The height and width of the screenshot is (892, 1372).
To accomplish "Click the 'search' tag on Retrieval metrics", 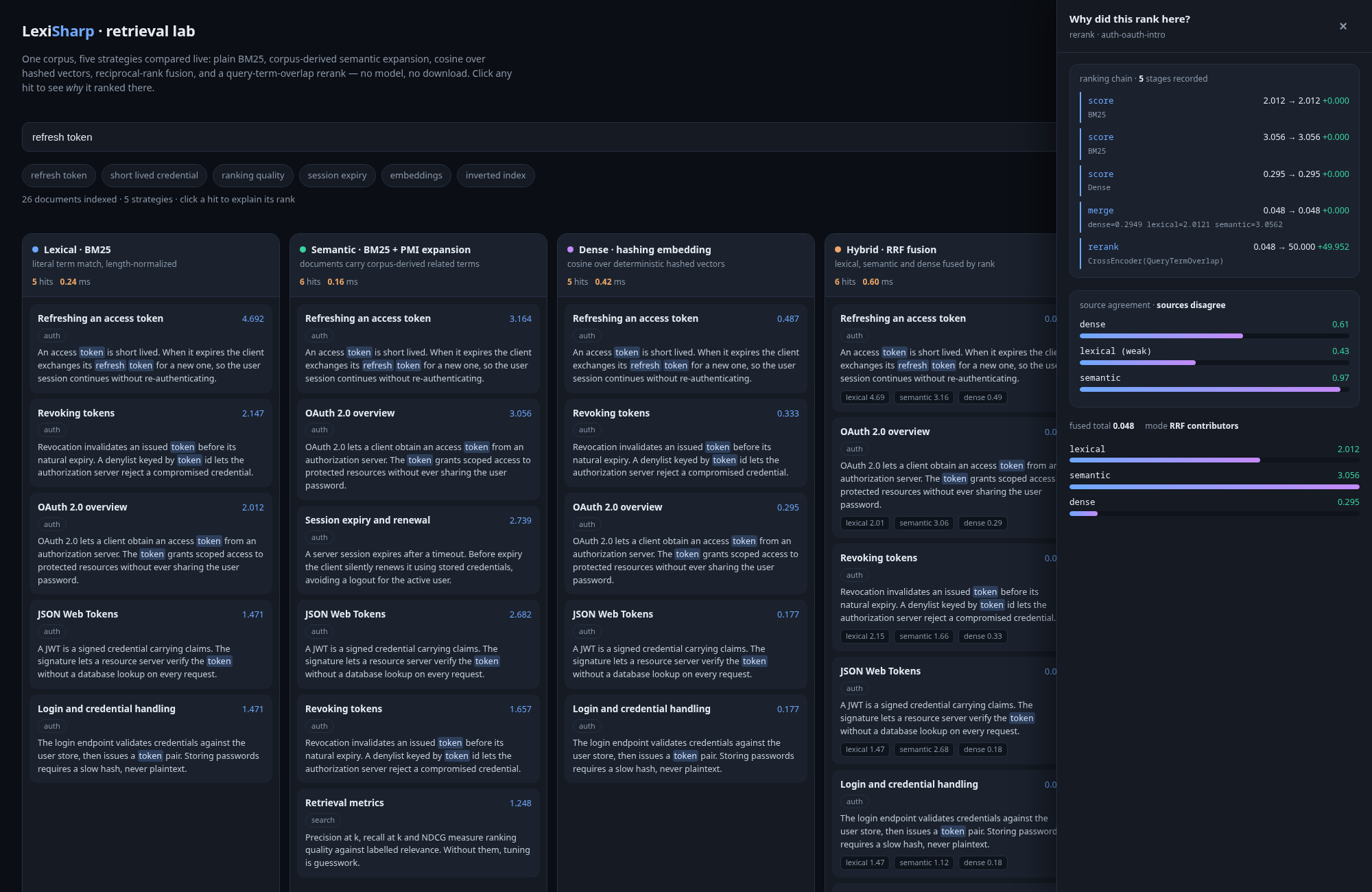I will (323, 820).
